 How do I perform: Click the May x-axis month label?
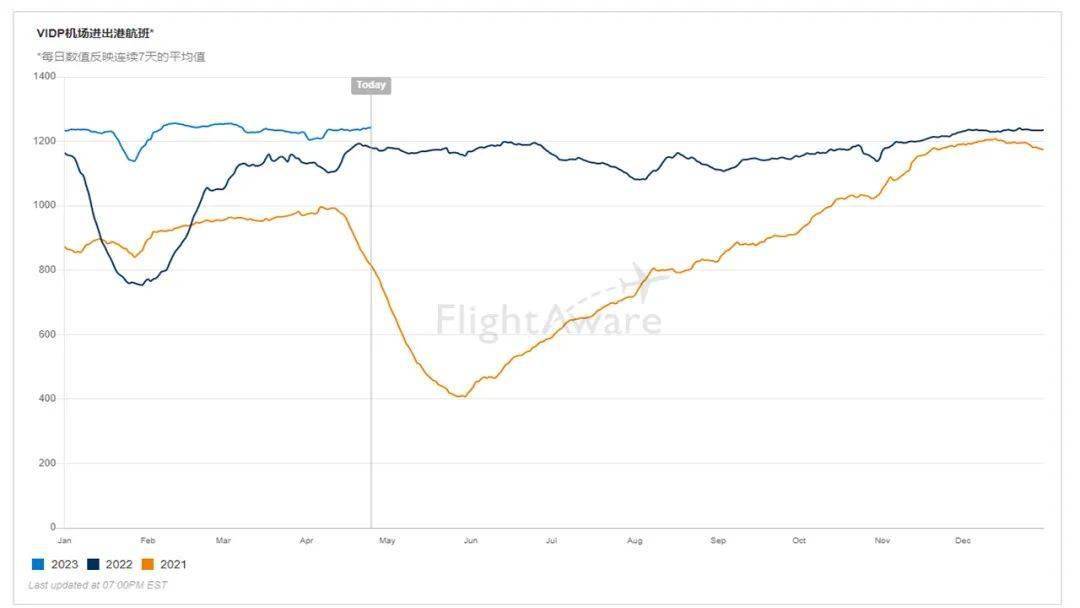[x=387, y=540]
